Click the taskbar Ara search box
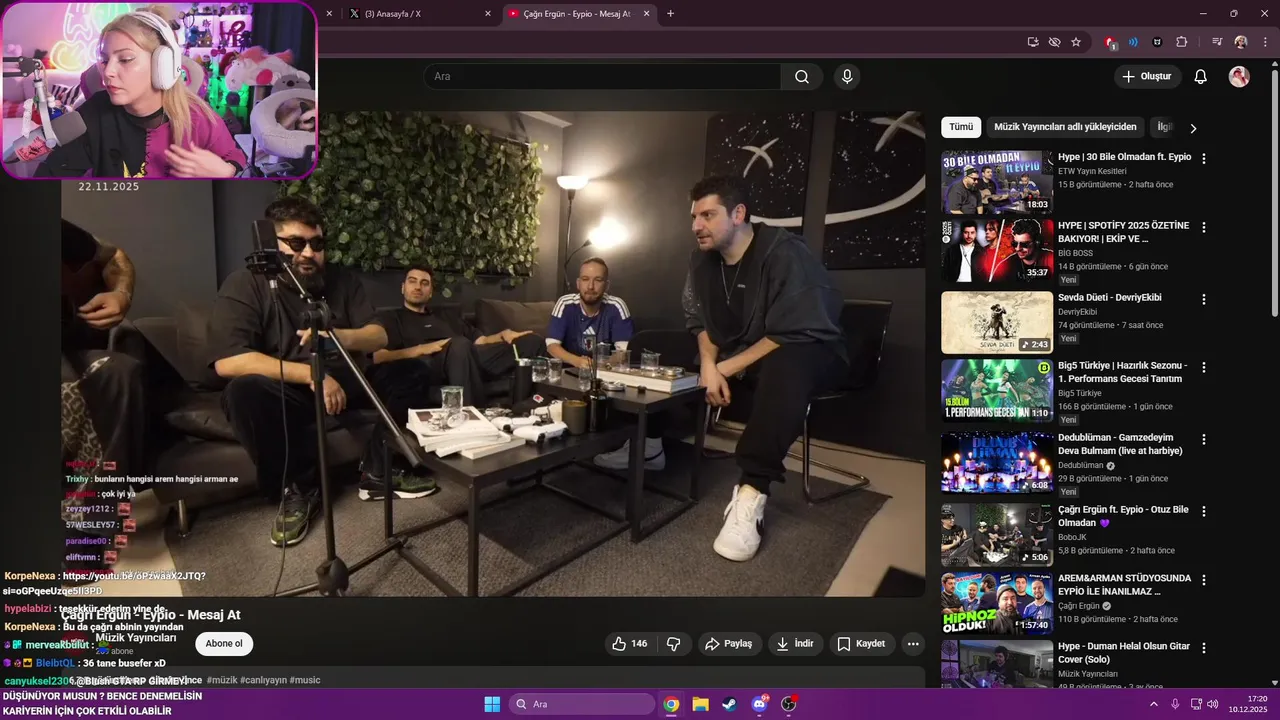Viewport: 1280px width, 720px height. [582, 704]
